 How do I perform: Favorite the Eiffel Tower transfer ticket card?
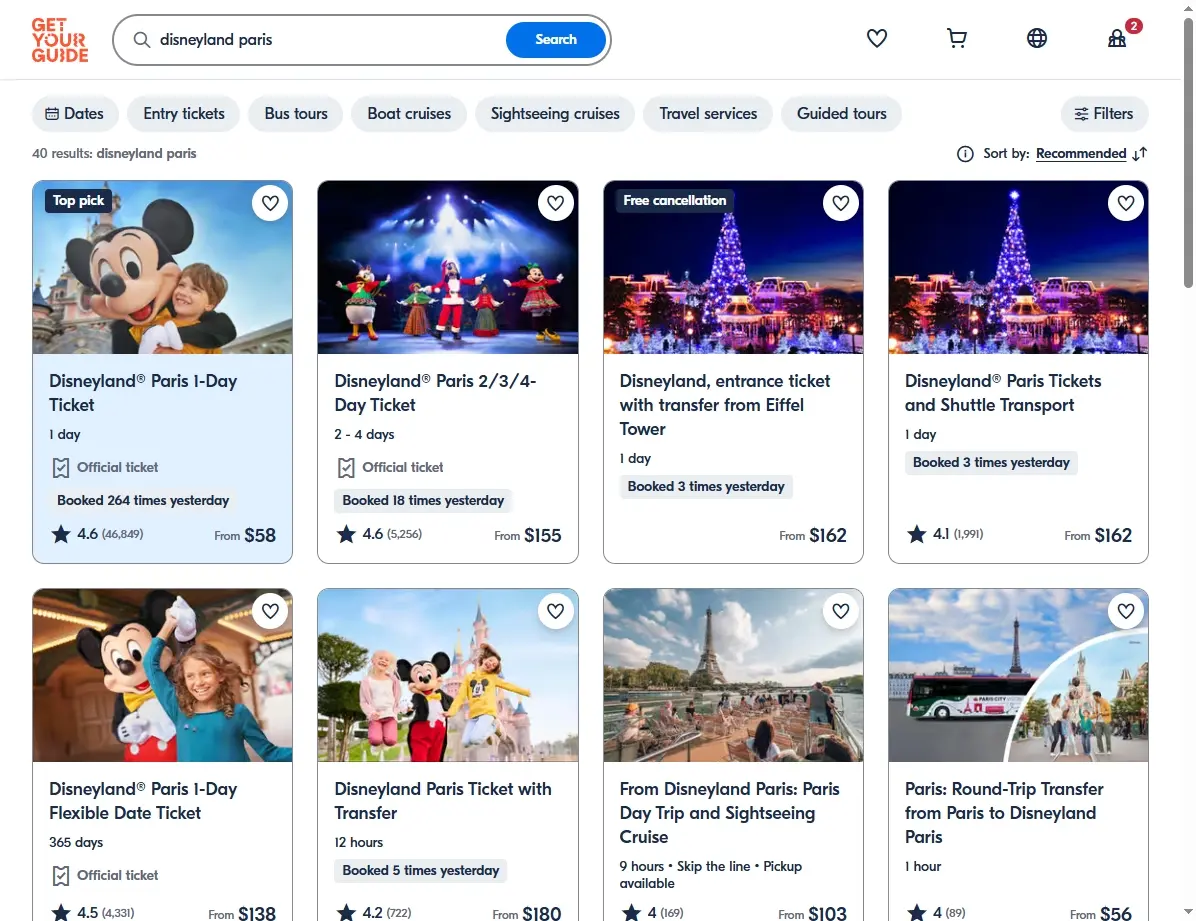[x=841, y=203]
